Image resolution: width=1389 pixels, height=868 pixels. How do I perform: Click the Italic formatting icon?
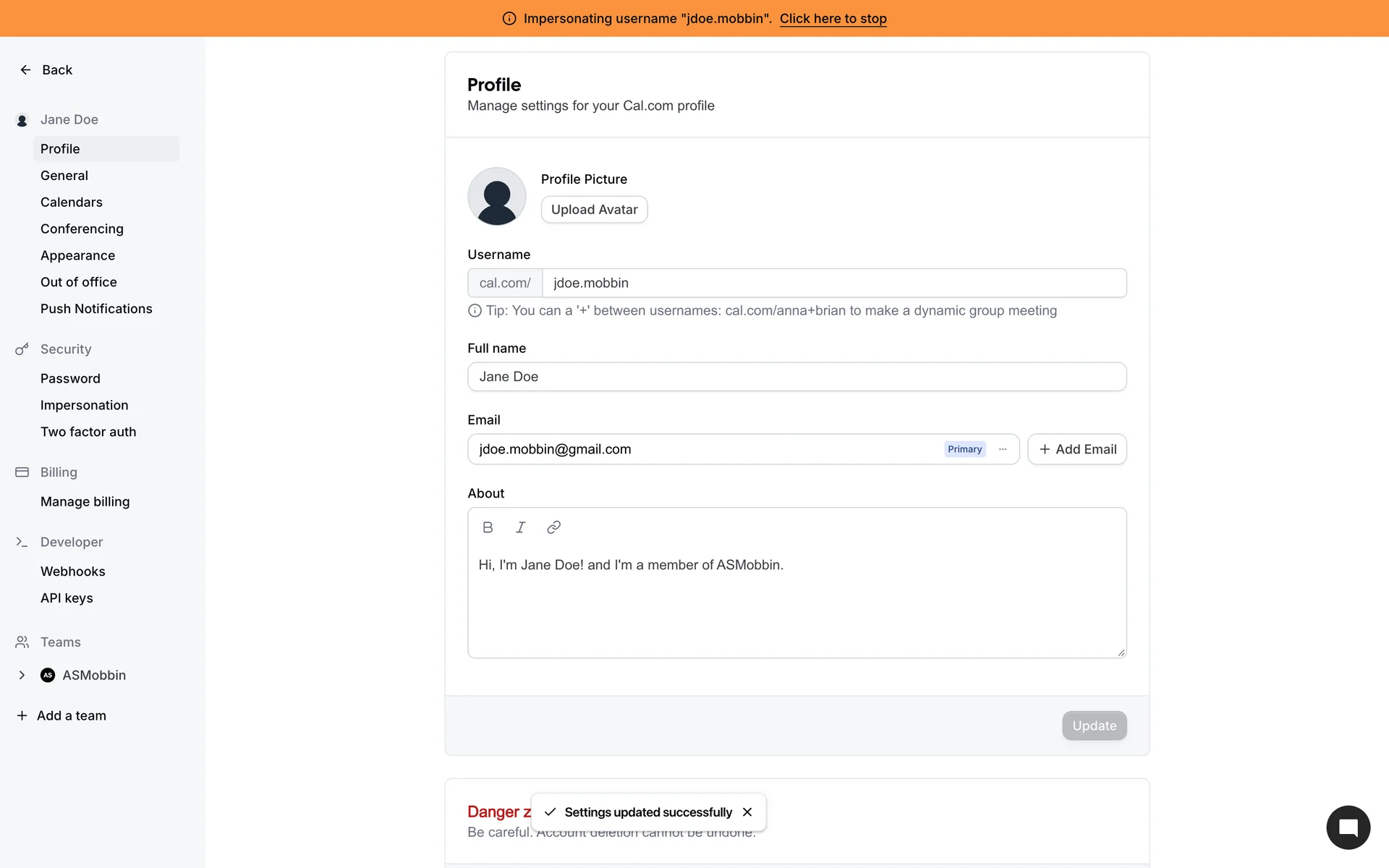520,527
